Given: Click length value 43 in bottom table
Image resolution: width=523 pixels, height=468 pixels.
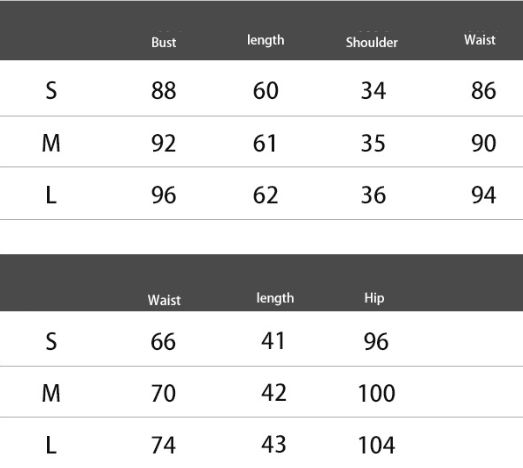Looking at the screenshot, I should [x=274, y=444].
